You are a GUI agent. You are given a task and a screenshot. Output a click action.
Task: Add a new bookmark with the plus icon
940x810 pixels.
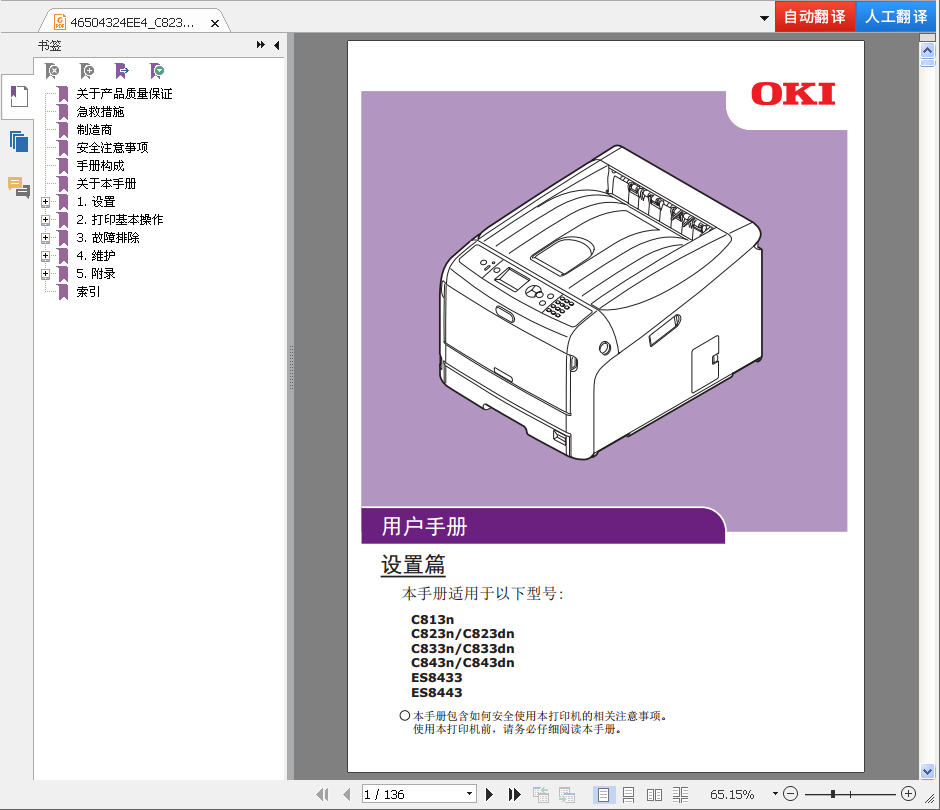coord(87,71)
